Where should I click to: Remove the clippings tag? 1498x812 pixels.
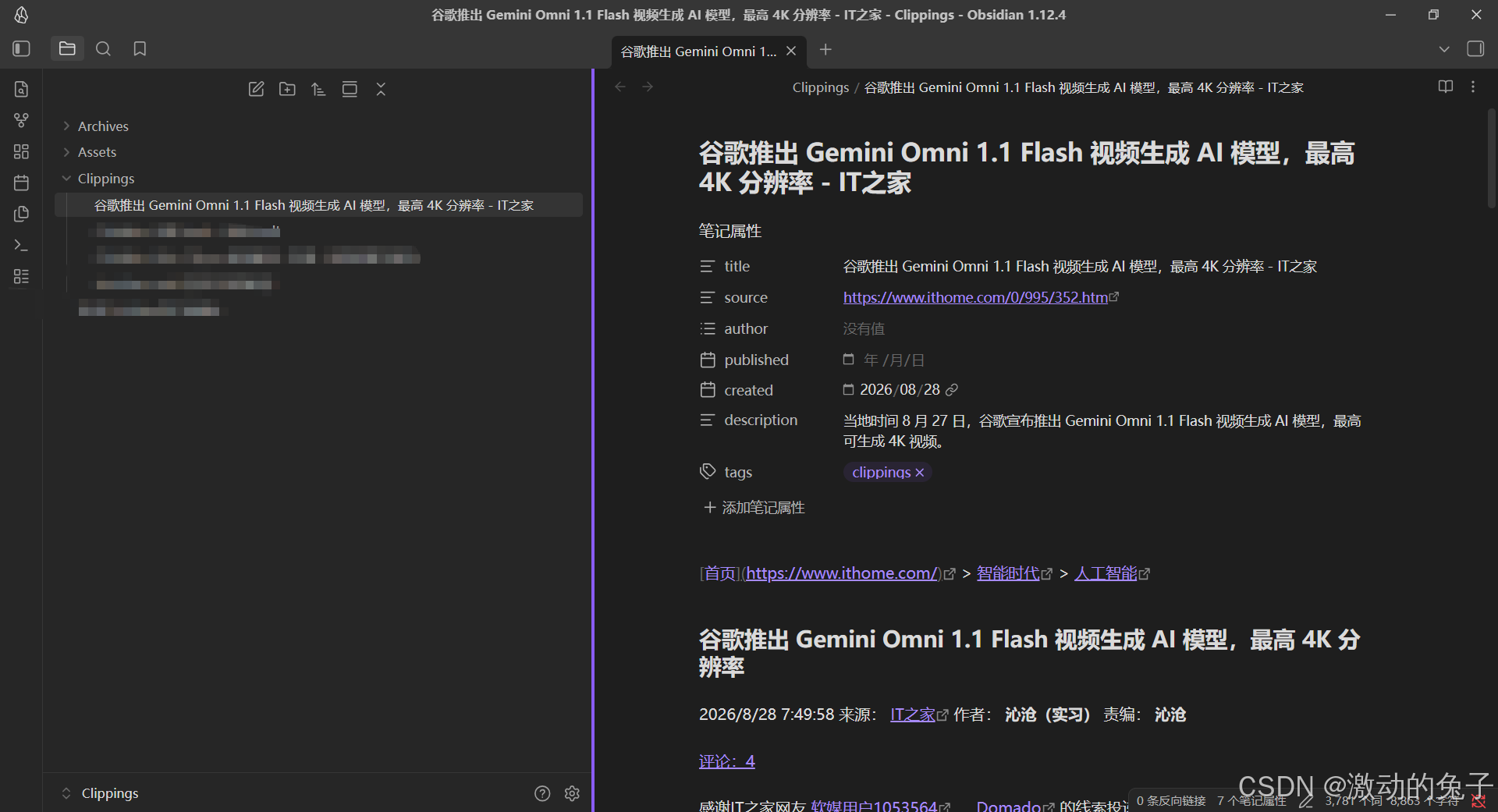pyautogui.click(x=920, y=473)
